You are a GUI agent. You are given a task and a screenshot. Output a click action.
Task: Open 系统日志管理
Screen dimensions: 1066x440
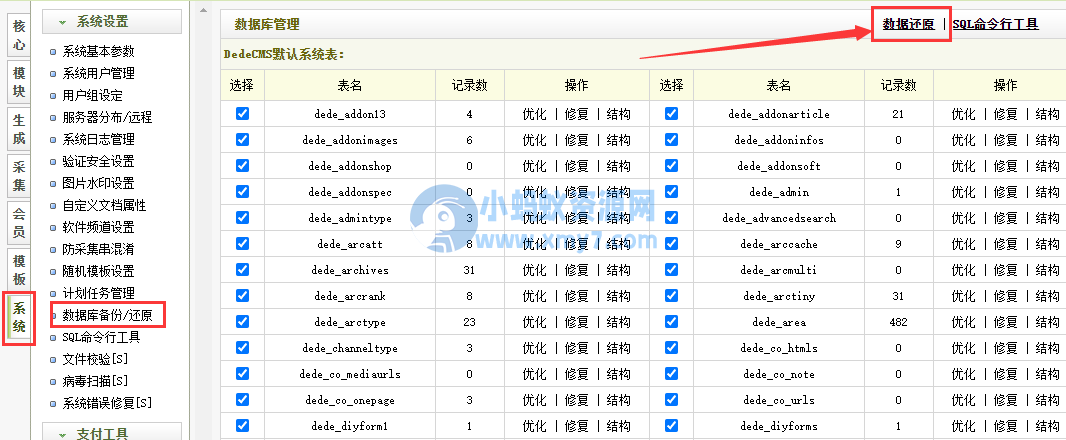pos(99,139)
